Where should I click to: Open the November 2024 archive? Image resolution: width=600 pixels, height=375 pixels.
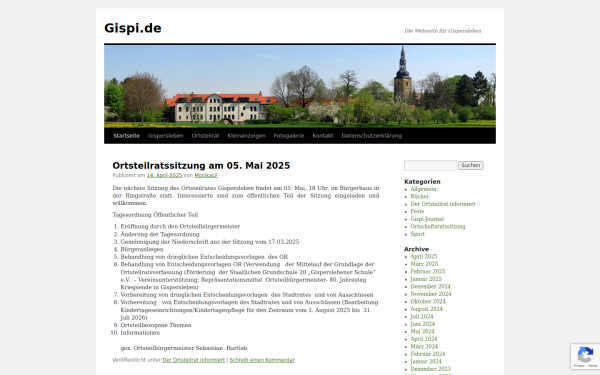431,294
